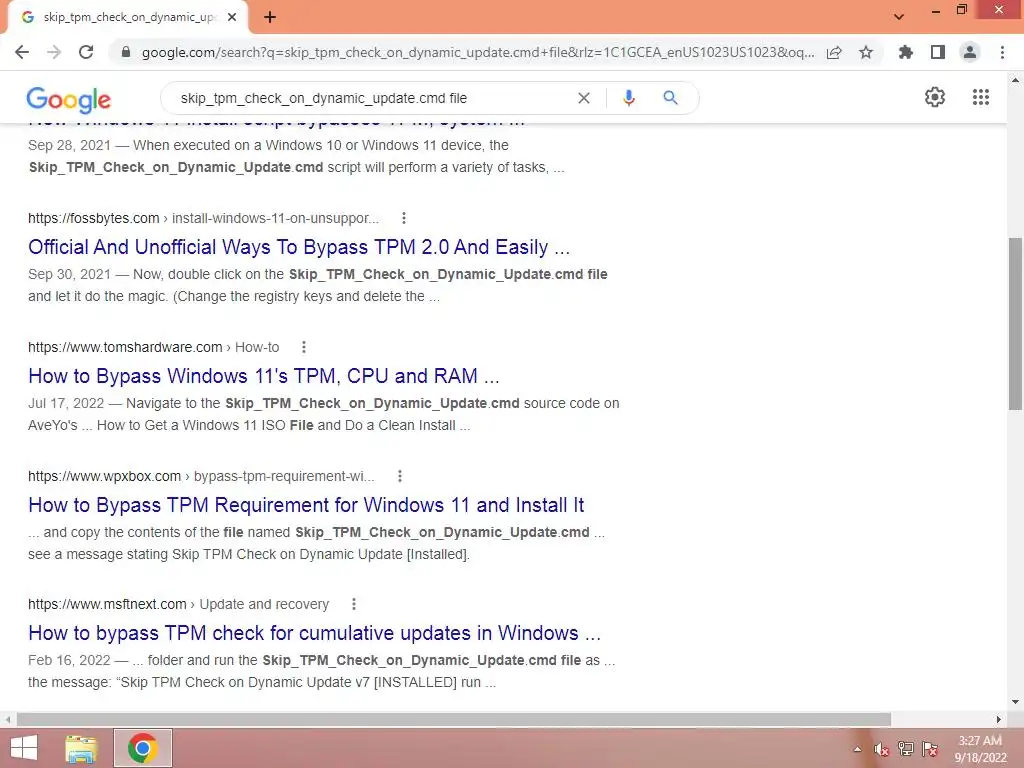Viewport: 1024px width, 768px height.
Task: Click the https://fossbytes.com breadcrumb URL
Action: pyautogui.click(x=93, y=218)
